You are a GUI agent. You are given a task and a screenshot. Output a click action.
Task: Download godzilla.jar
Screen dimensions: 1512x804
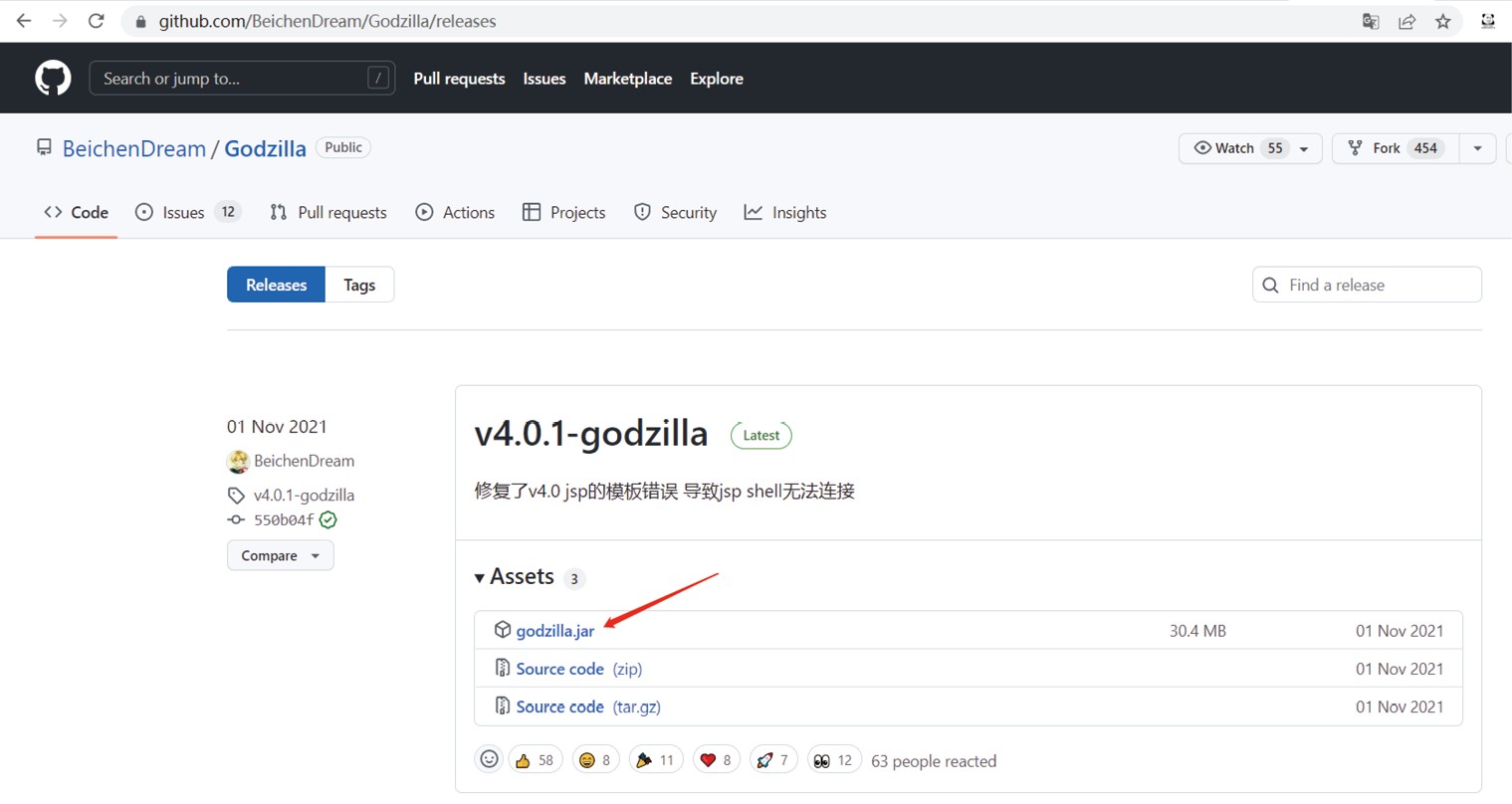(555, 631)
